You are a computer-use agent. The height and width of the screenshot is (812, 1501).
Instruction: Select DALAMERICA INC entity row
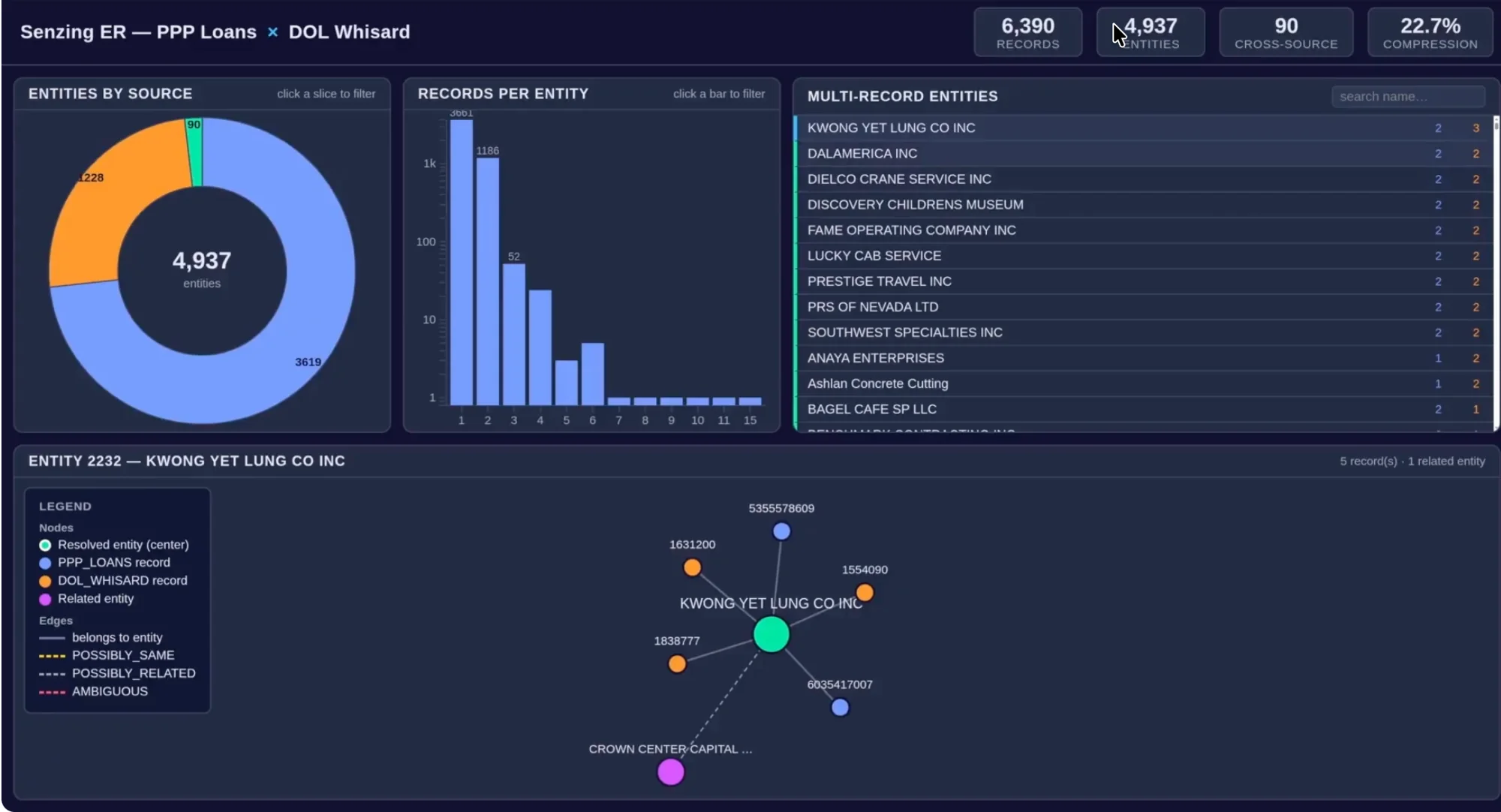tap(1144, 154)
